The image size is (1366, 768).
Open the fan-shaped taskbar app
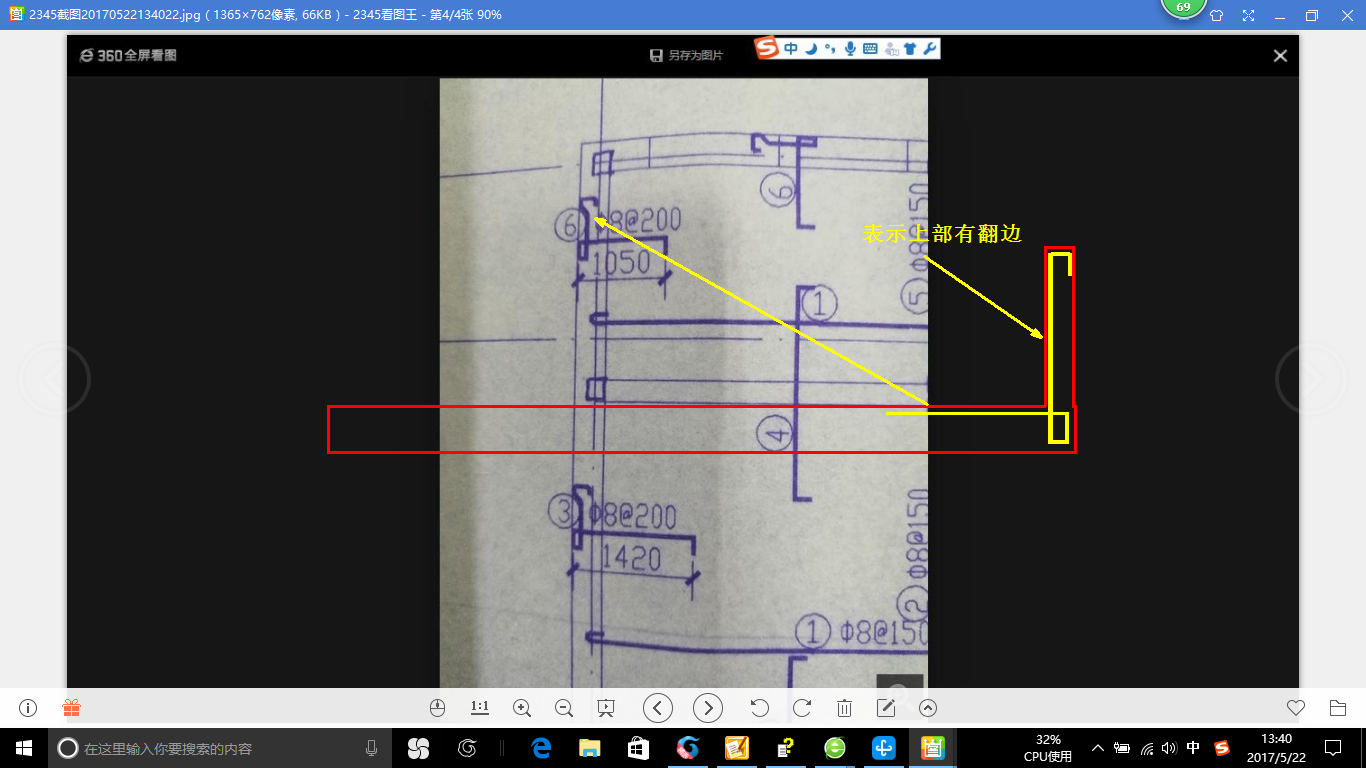(x=418, y=748)
